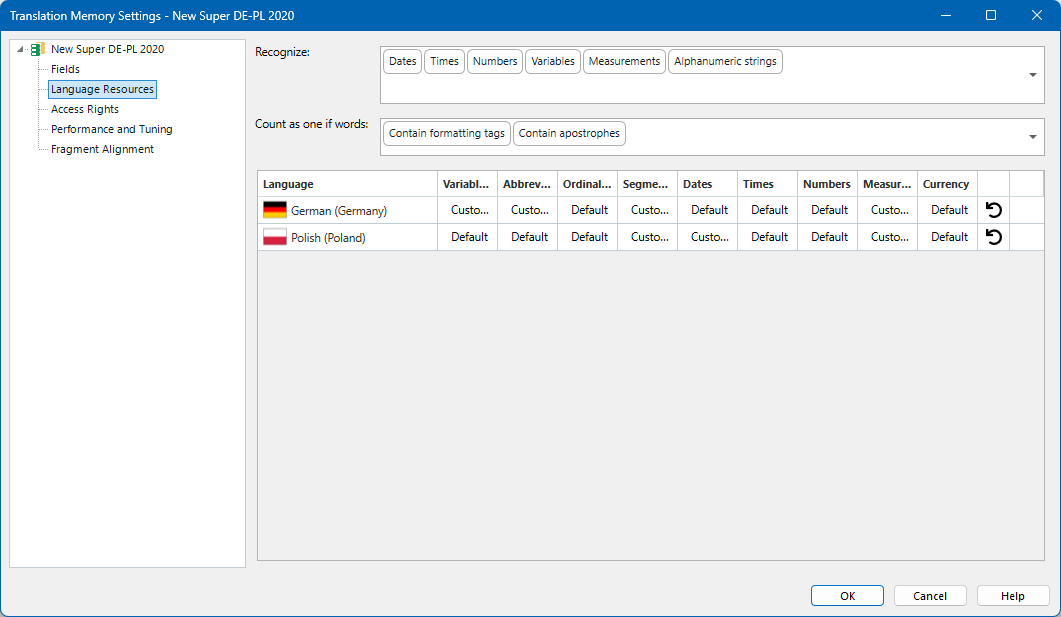Open Help for this dialog
The image size is (1061, 617).
(1013, 596)
